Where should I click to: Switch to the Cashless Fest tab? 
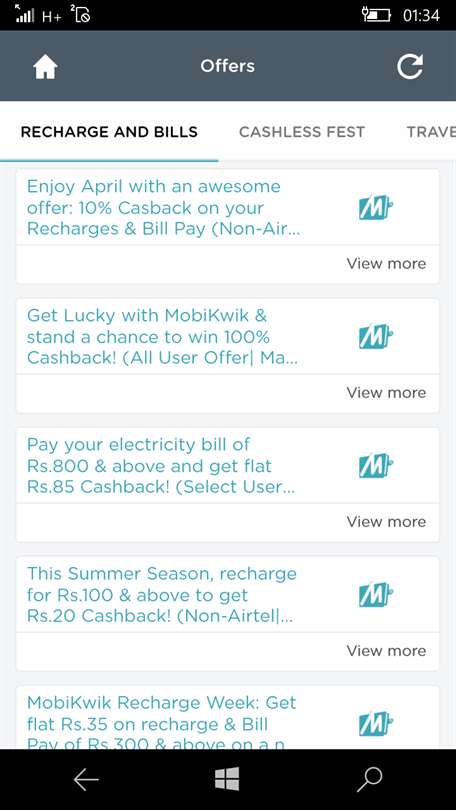click(302, 132)
